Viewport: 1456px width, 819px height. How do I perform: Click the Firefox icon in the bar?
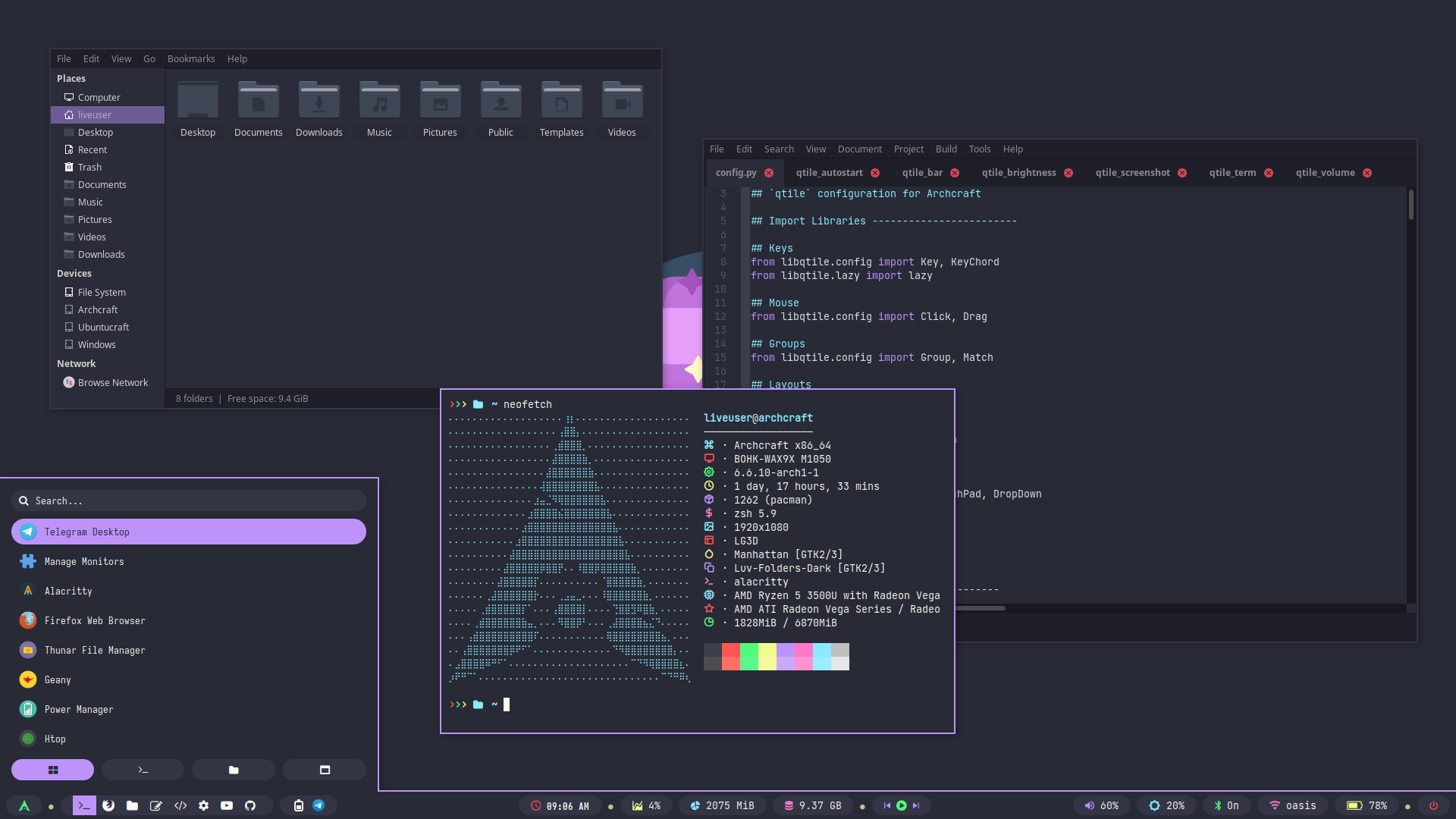pyautogui.click(x=108, y=805)
